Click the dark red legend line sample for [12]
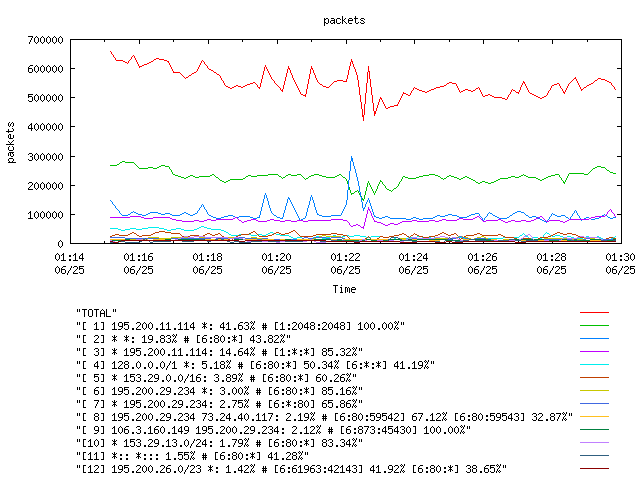The width and height of the screenshot is (640, 480). 594,468
